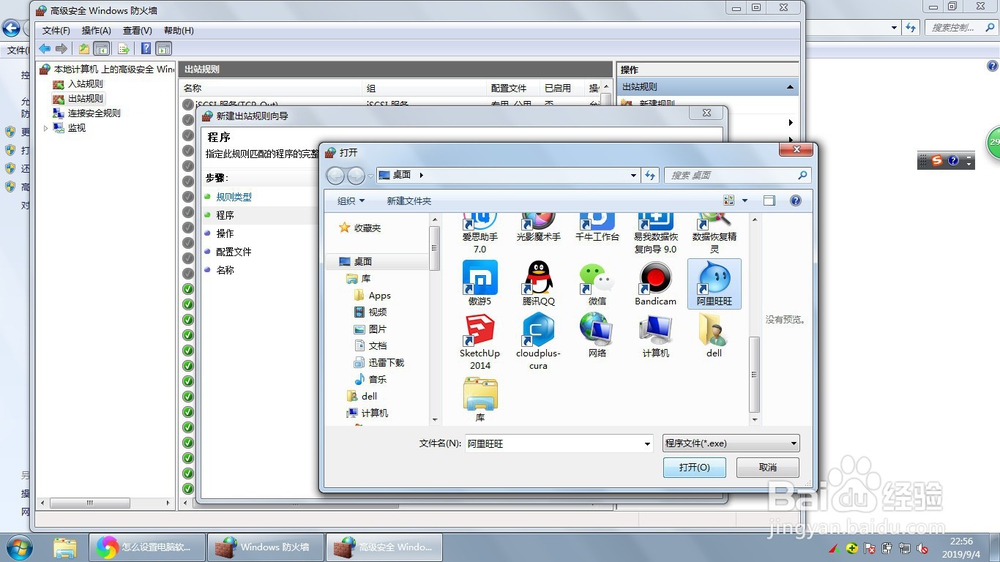Image resolution: width=1000 pixels, height=562 pixels.
Task: Click the 取消 button
Action: click(768, 468)
